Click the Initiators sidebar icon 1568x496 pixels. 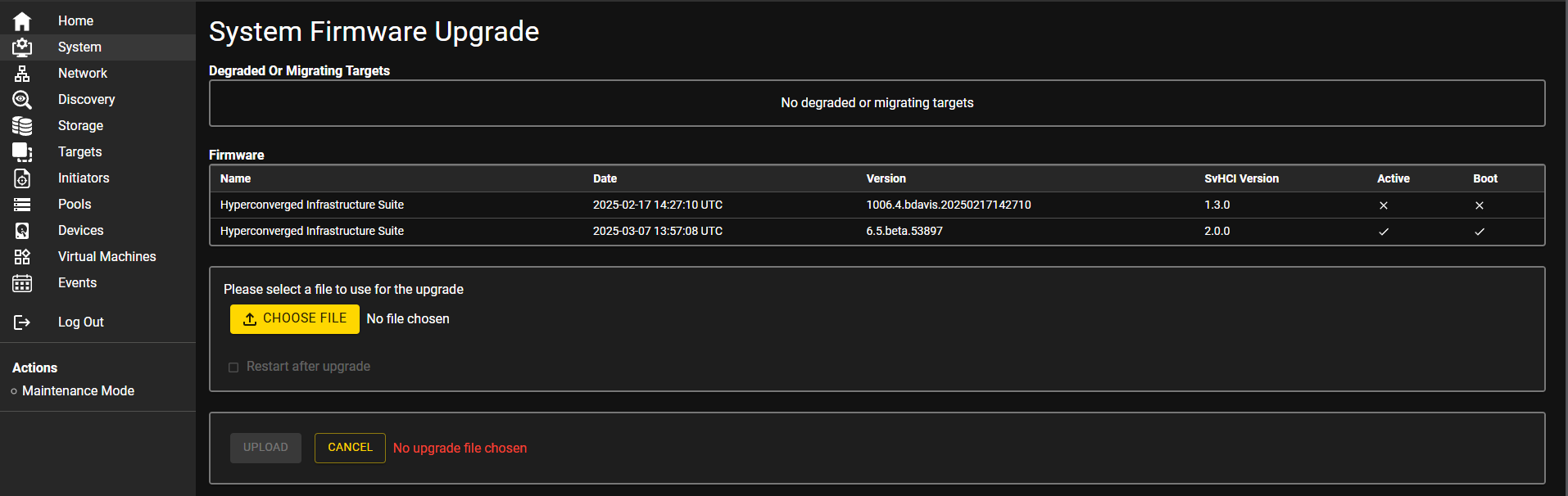(x=22, y=178)
